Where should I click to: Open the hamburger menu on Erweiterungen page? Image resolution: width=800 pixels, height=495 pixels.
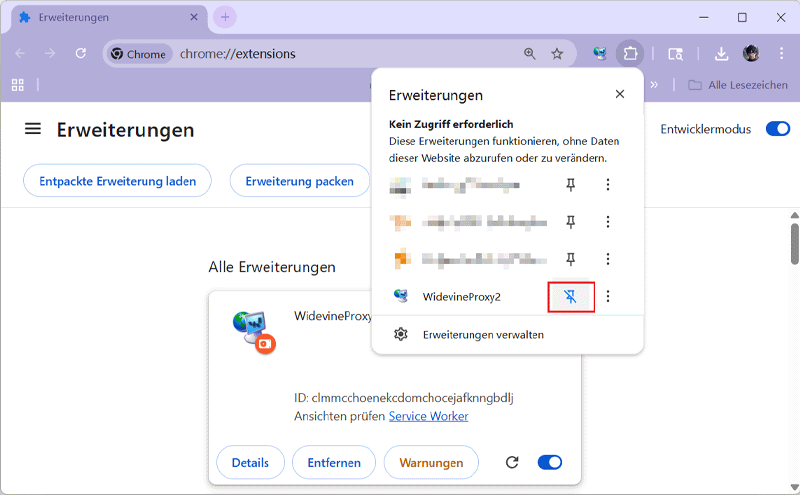[33, 129]
